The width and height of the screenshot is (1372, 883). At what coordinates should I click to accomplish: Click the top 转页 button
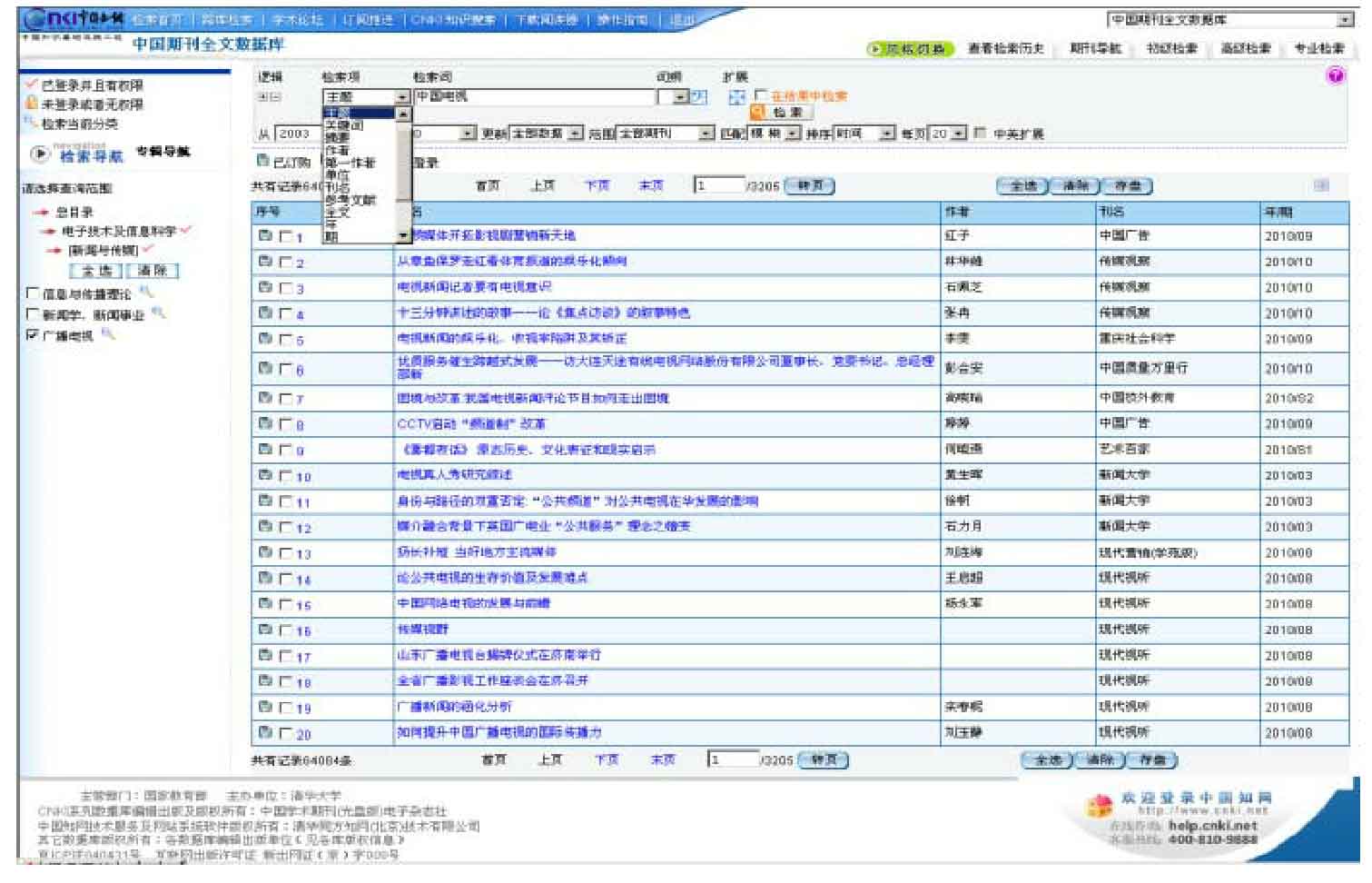809,186
